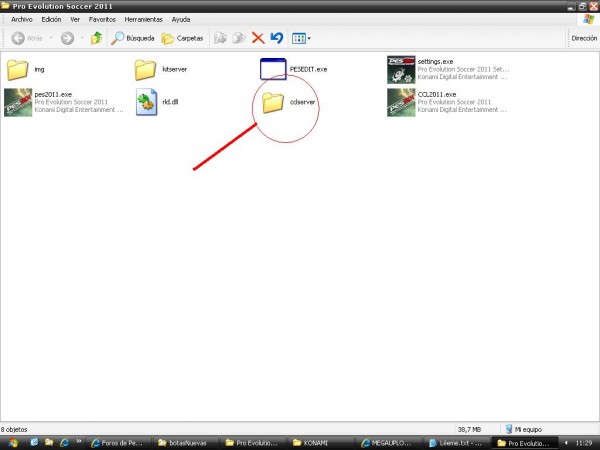
Task: Toggle the Carpetas folder pane
Action: (x=182, y=38)
